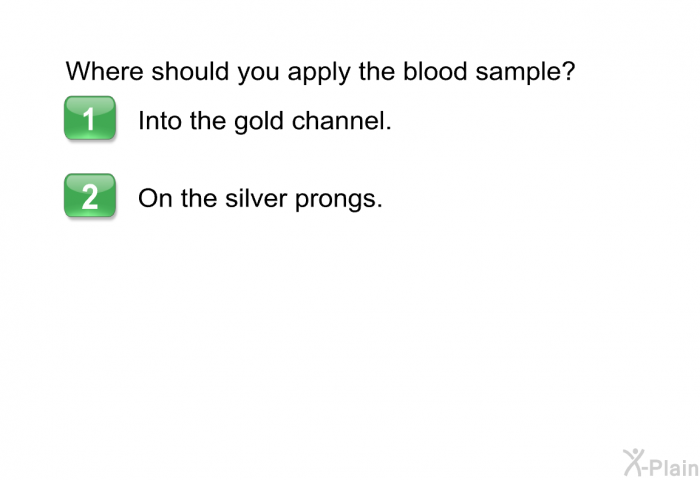Choose the "On the silver prongs." answer
Image resolution: width=700 pixels, height=480 pixels.
point(260,198)
